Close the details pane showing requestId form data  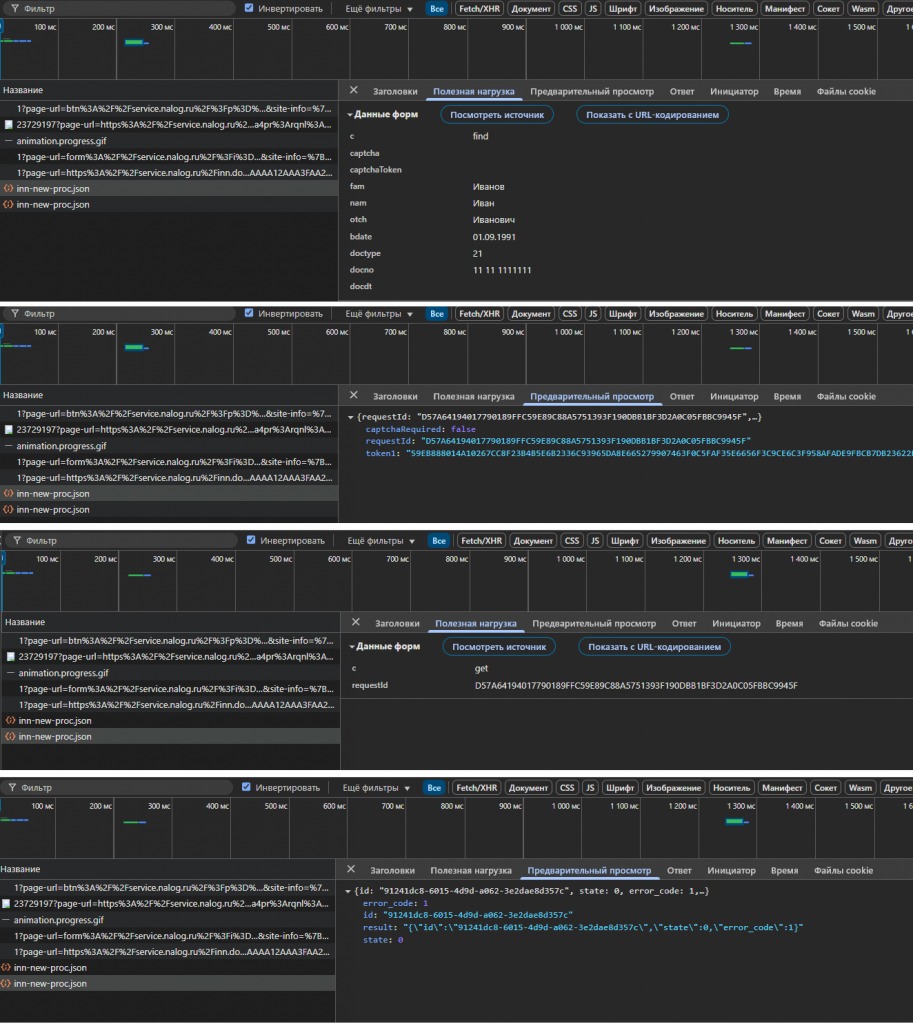pos(355,622)
